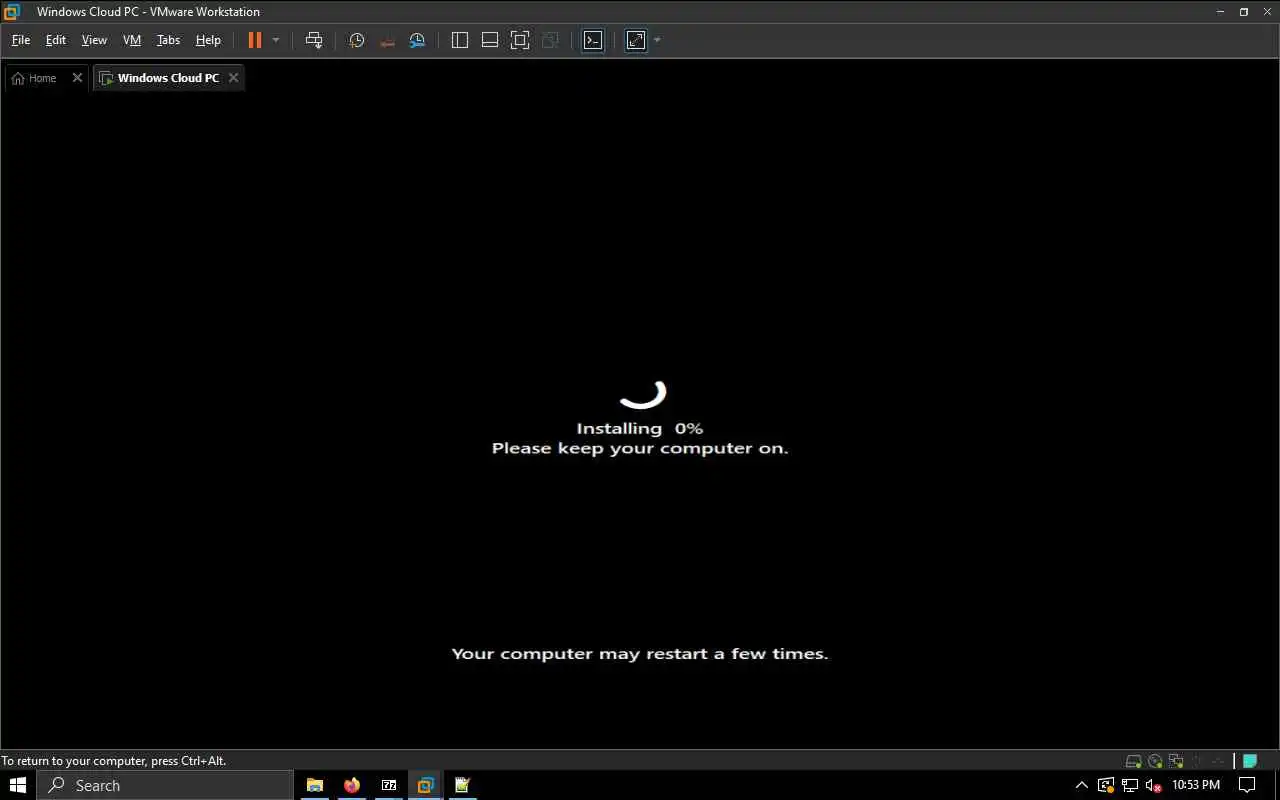
Task: Open the Action Center notifications icon
Action: coord(1247,785)
